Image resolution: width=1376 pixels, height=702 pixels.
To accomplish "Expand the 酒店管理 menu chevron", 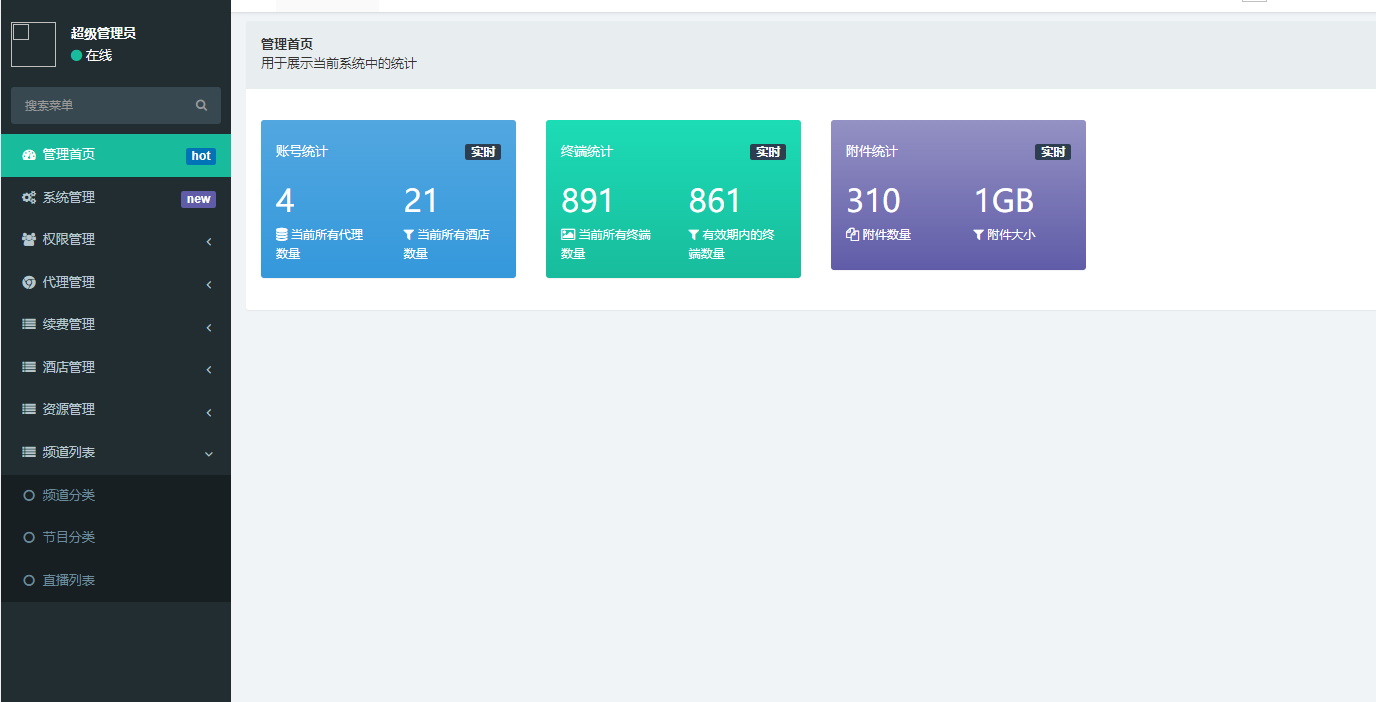I will 209,369.
